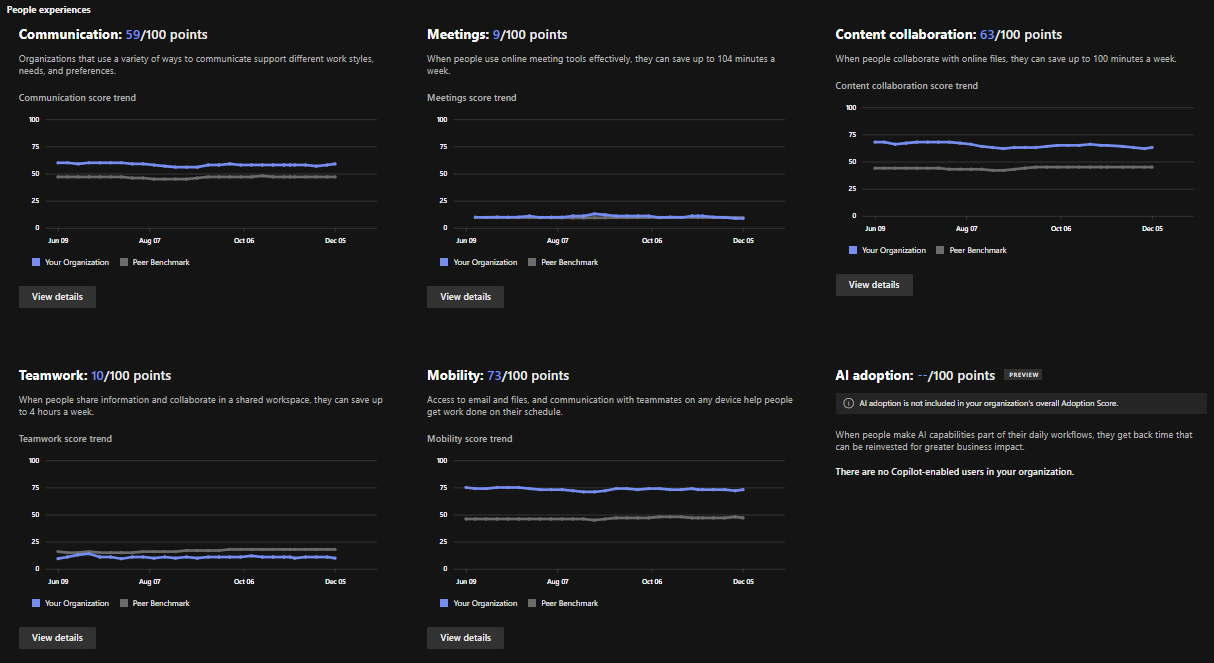
Task: Open View details for Communication
Action: point(57,296)
